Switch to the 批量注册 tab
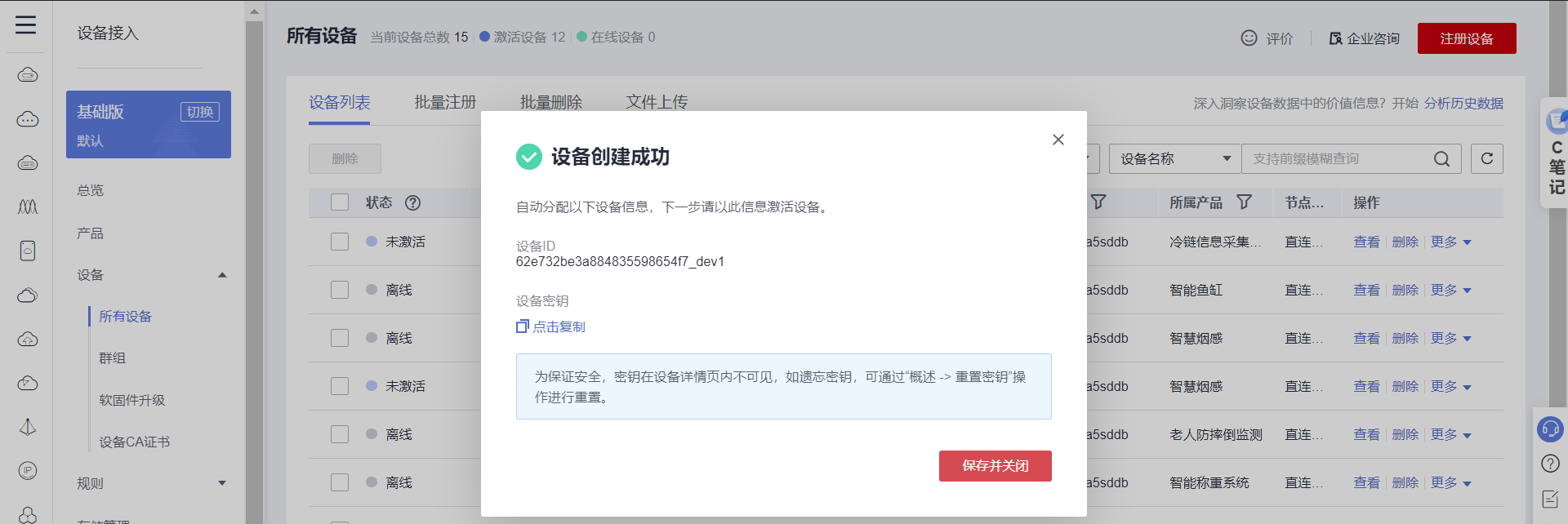This screenshot has width=1568, height=524. coord(445,102)
